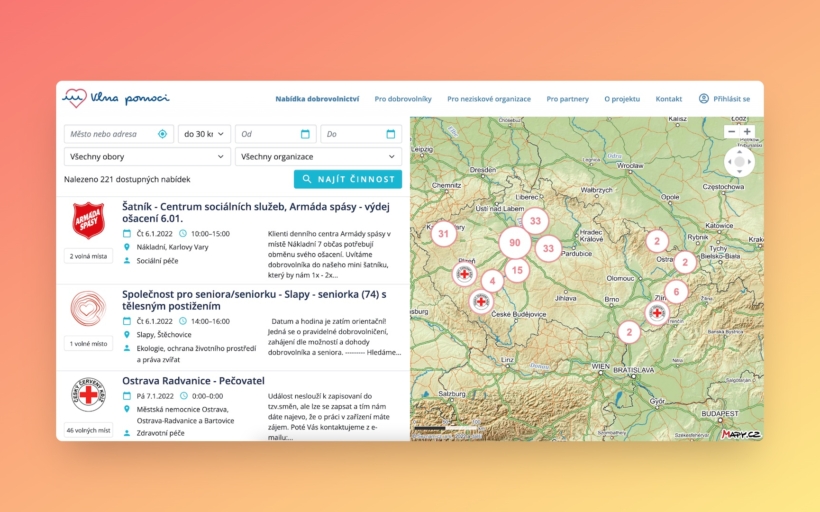Focus the 'Město nebo adresa' input field
Viewport: 820px width, 512px height.
119,134
